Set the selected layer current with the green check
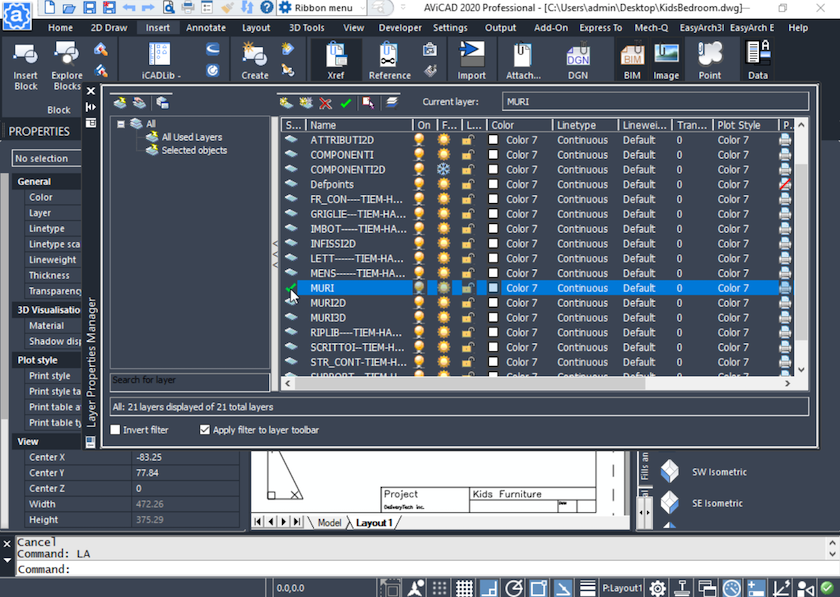Viewport: 840px width, 597px height. [x=345, y=102]
